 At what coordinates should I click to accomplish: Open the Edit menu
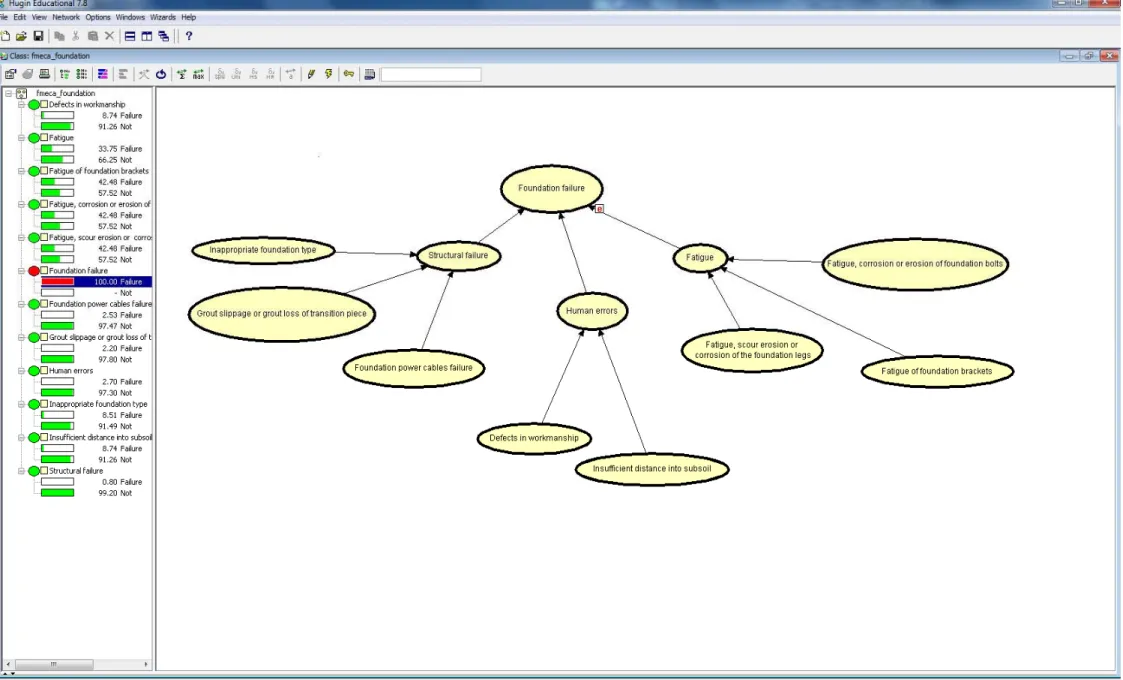(x=19, y=17)
